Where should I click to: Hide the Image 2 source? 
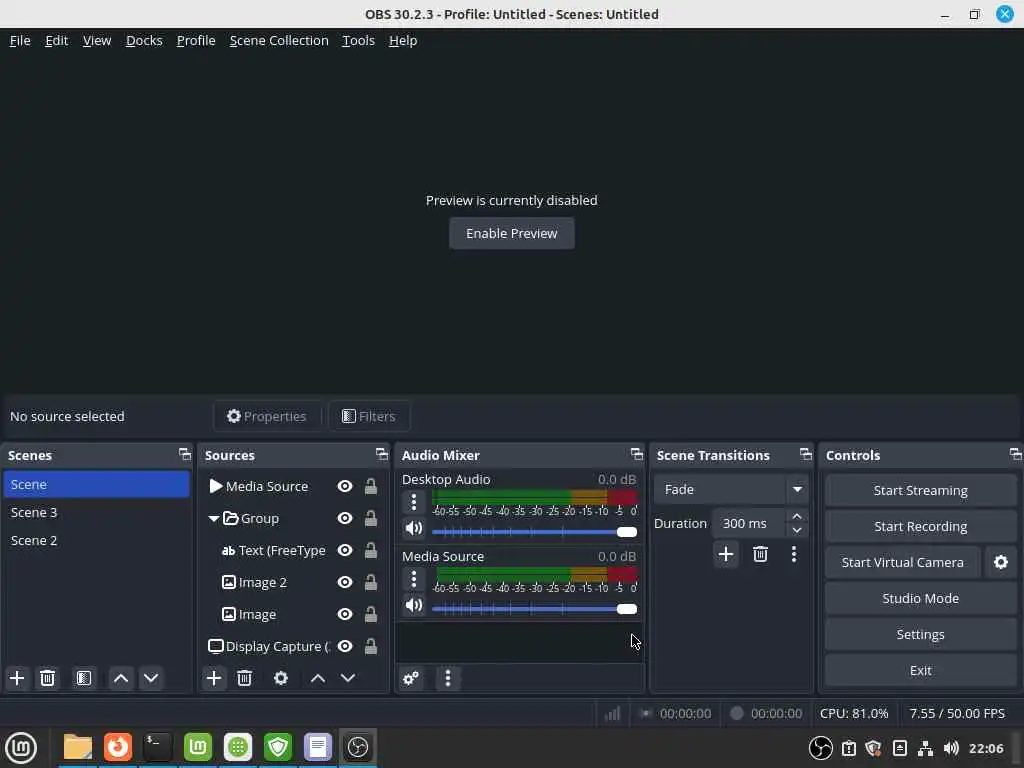[345, 583]
